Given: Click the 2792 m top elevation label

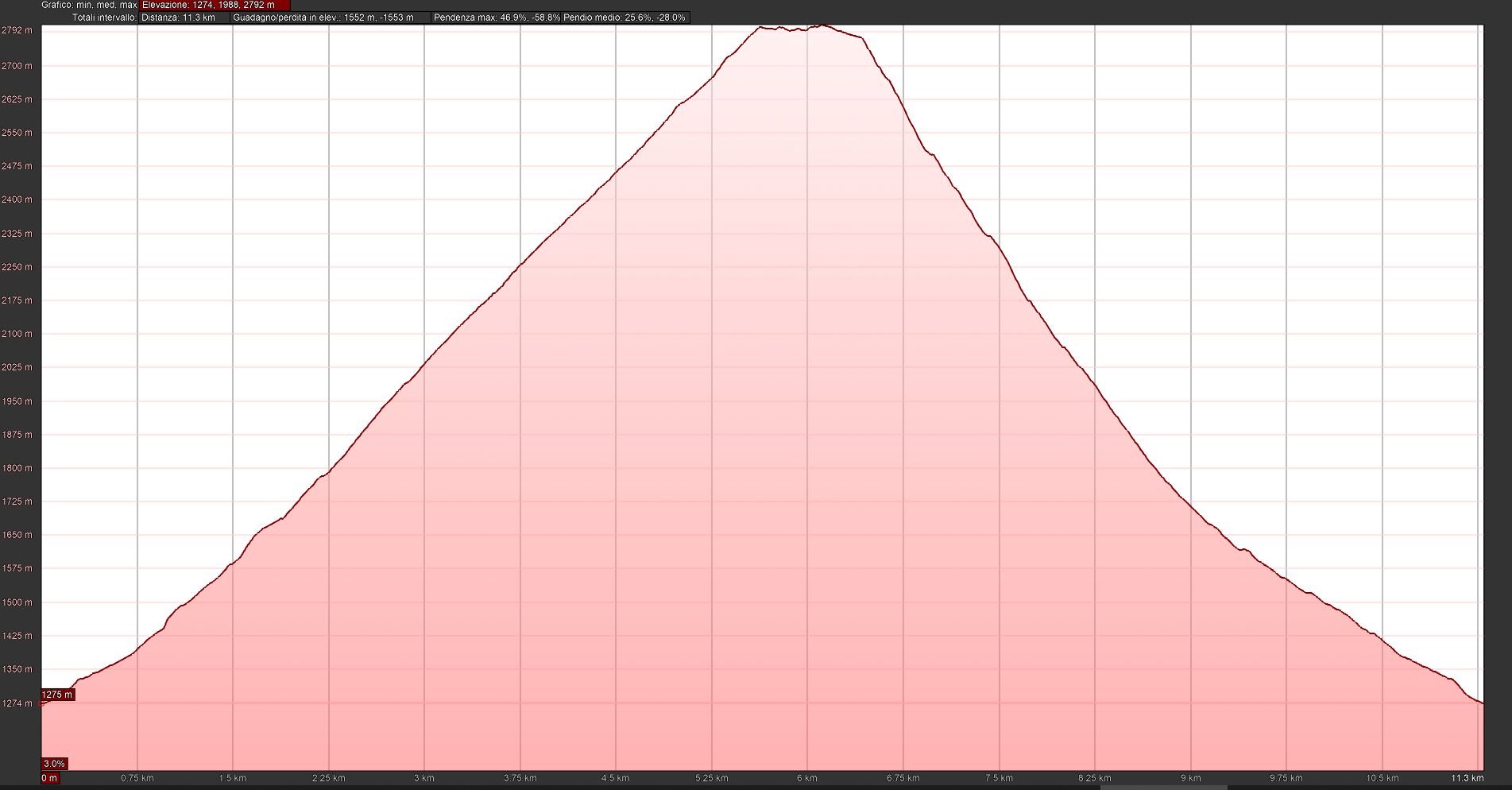Looking at the screenshot, I should (x=17, y=30).
